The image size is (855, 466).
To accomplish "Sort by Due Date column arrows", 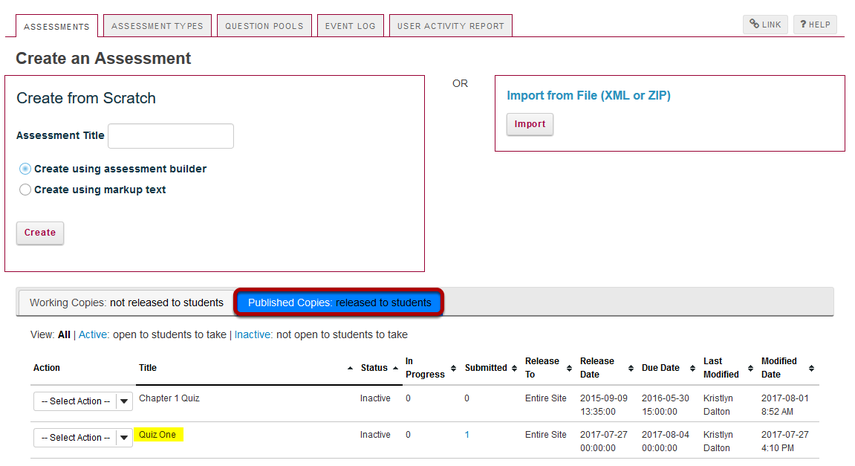I will [693, 368].
